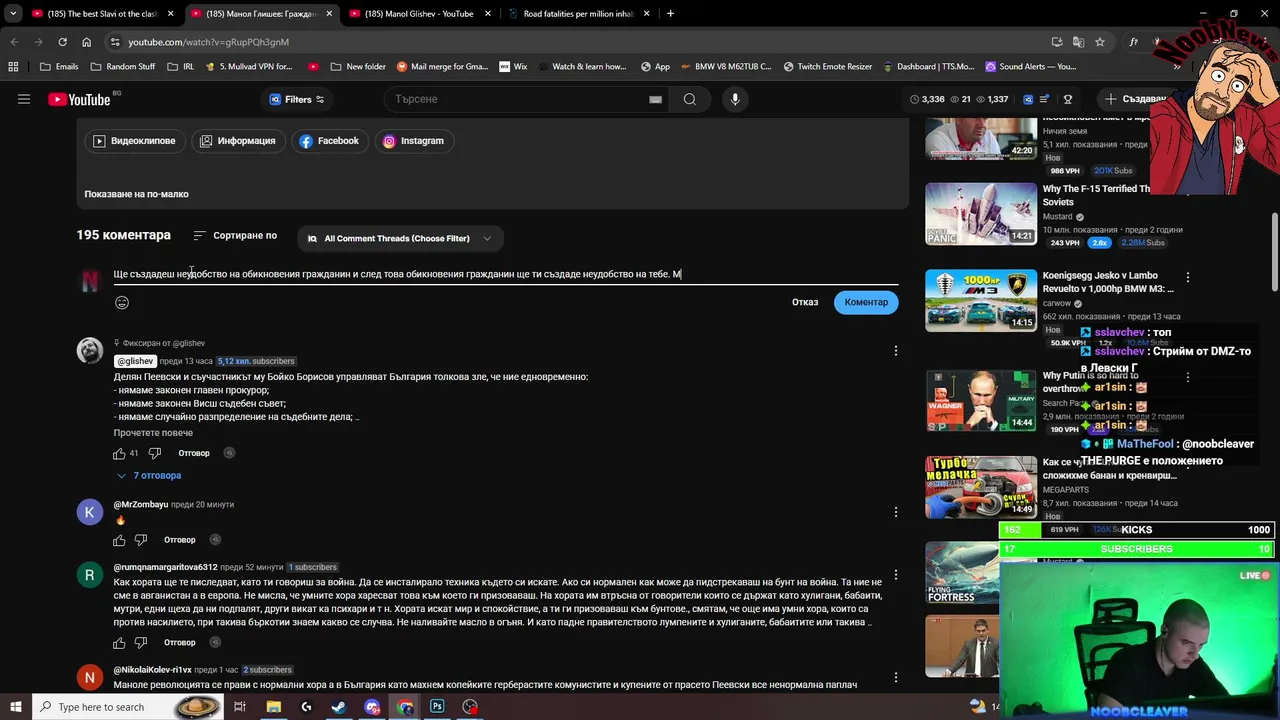Image resolution: width=1280 pixels, height=720 pixels.
Task: Go back with the browser back arrow
Action: point(14,42)
